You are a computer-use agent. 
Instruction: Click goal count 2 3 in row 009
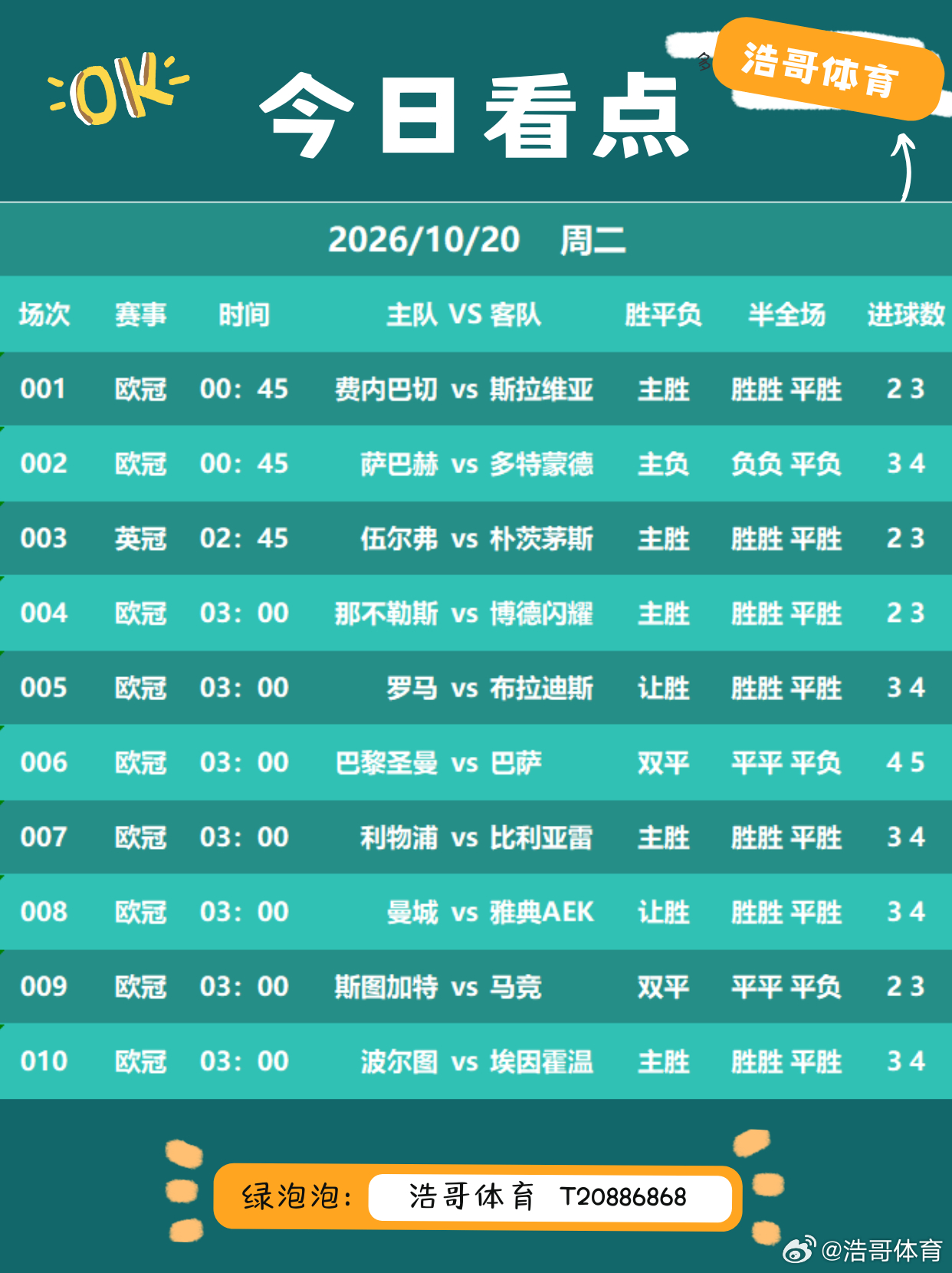(906, 986)
